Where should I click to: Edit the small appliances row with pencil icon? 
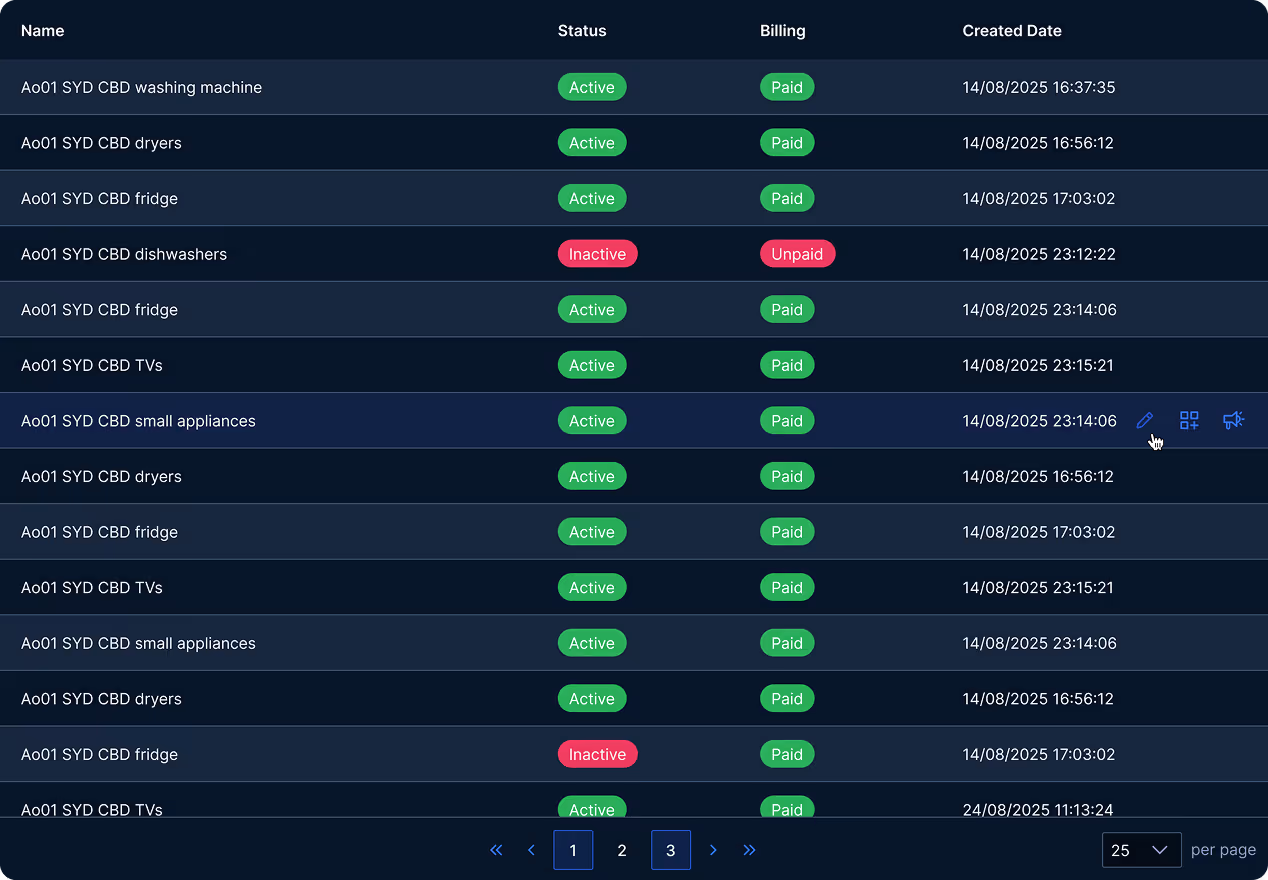[1144, 420]
